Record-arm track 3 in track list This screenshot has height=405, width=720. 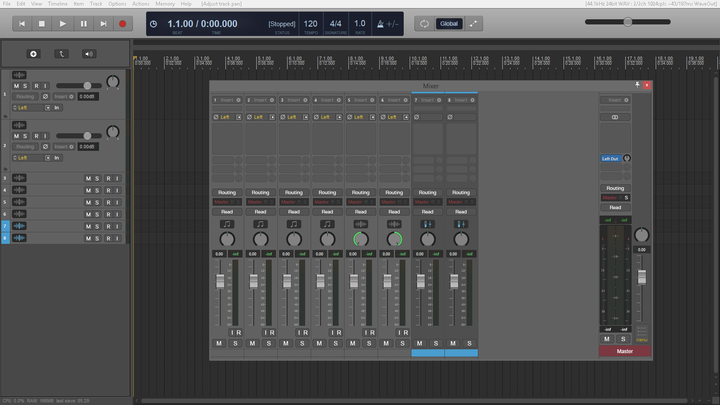pos(108,178)
